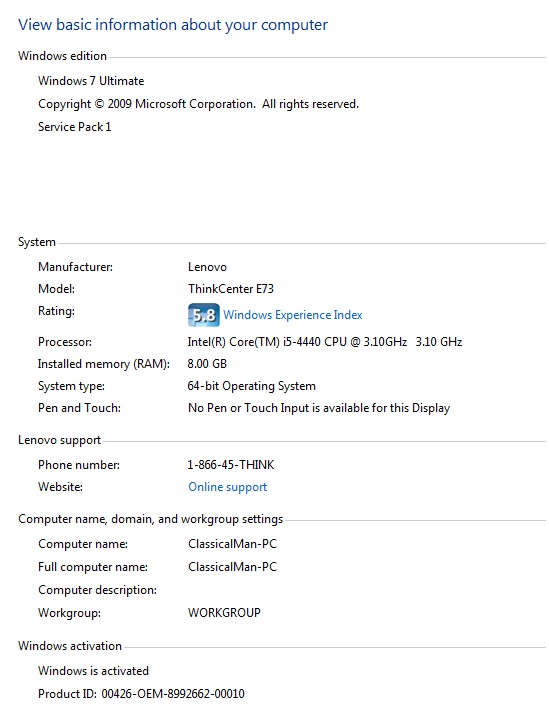Select the 64-bit Operating System text
Screen dimensions: 549x723
tap(251, 386)
